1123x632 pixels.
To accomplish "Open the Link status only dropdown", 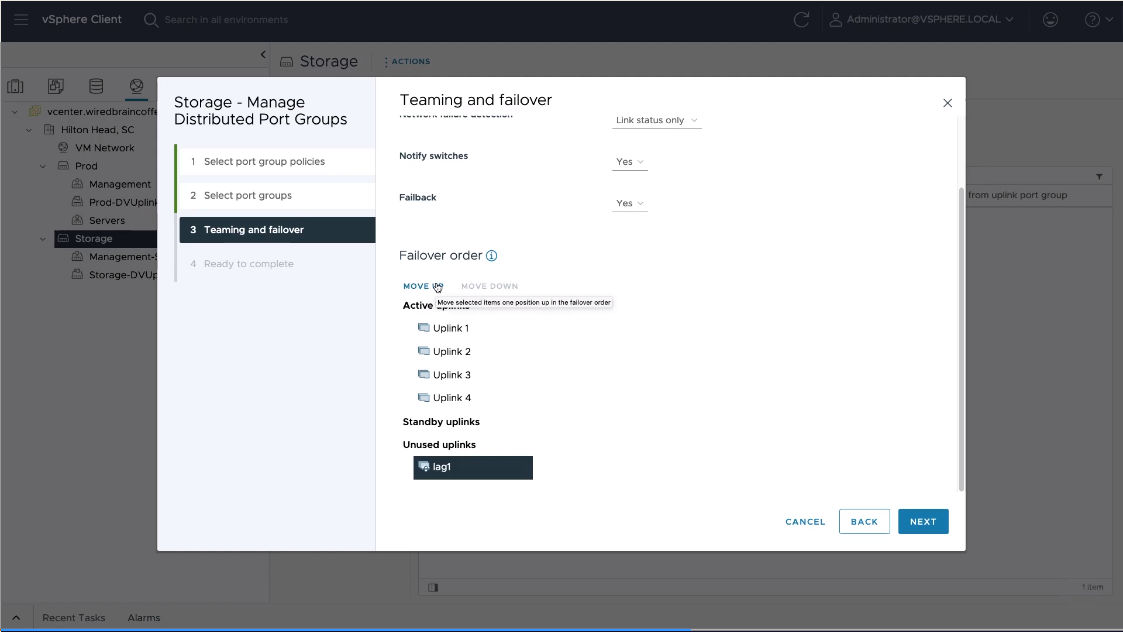I will point(656,121).
